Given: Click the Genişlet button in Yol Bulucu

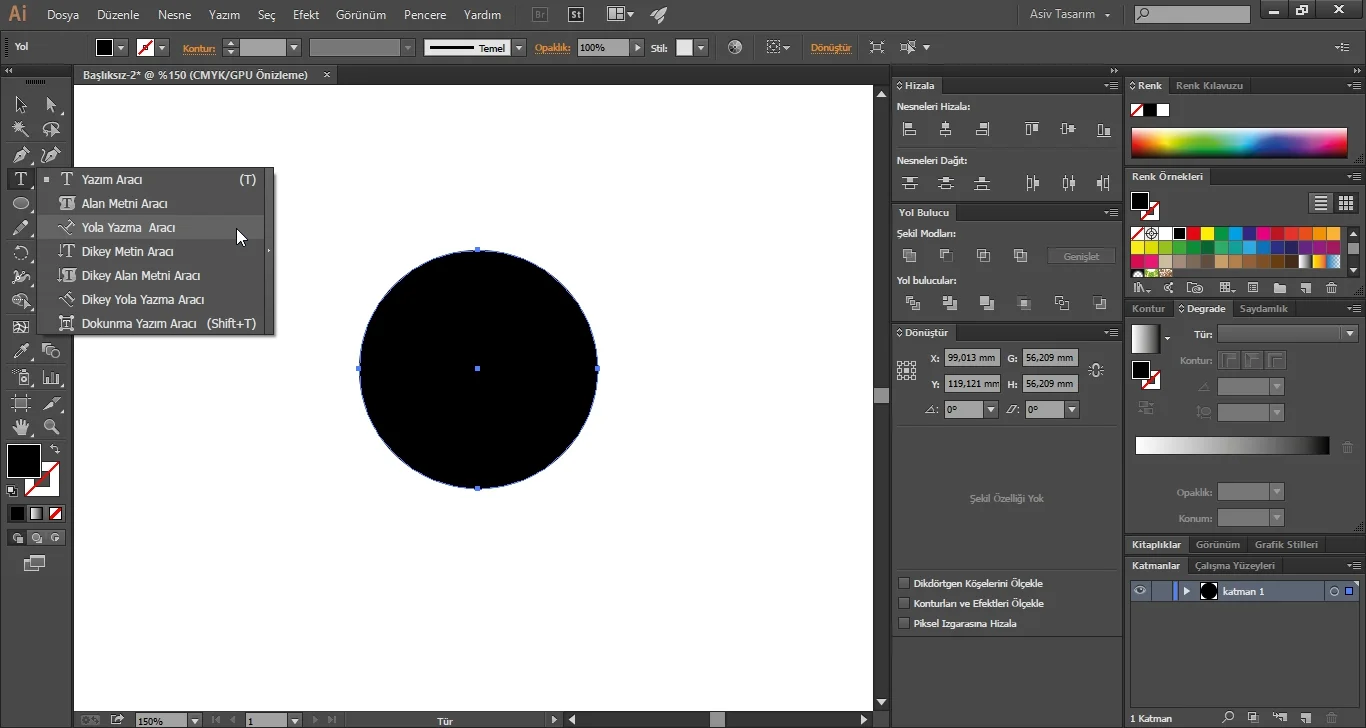Looking at the screenshot, I should click(1081, 256).
